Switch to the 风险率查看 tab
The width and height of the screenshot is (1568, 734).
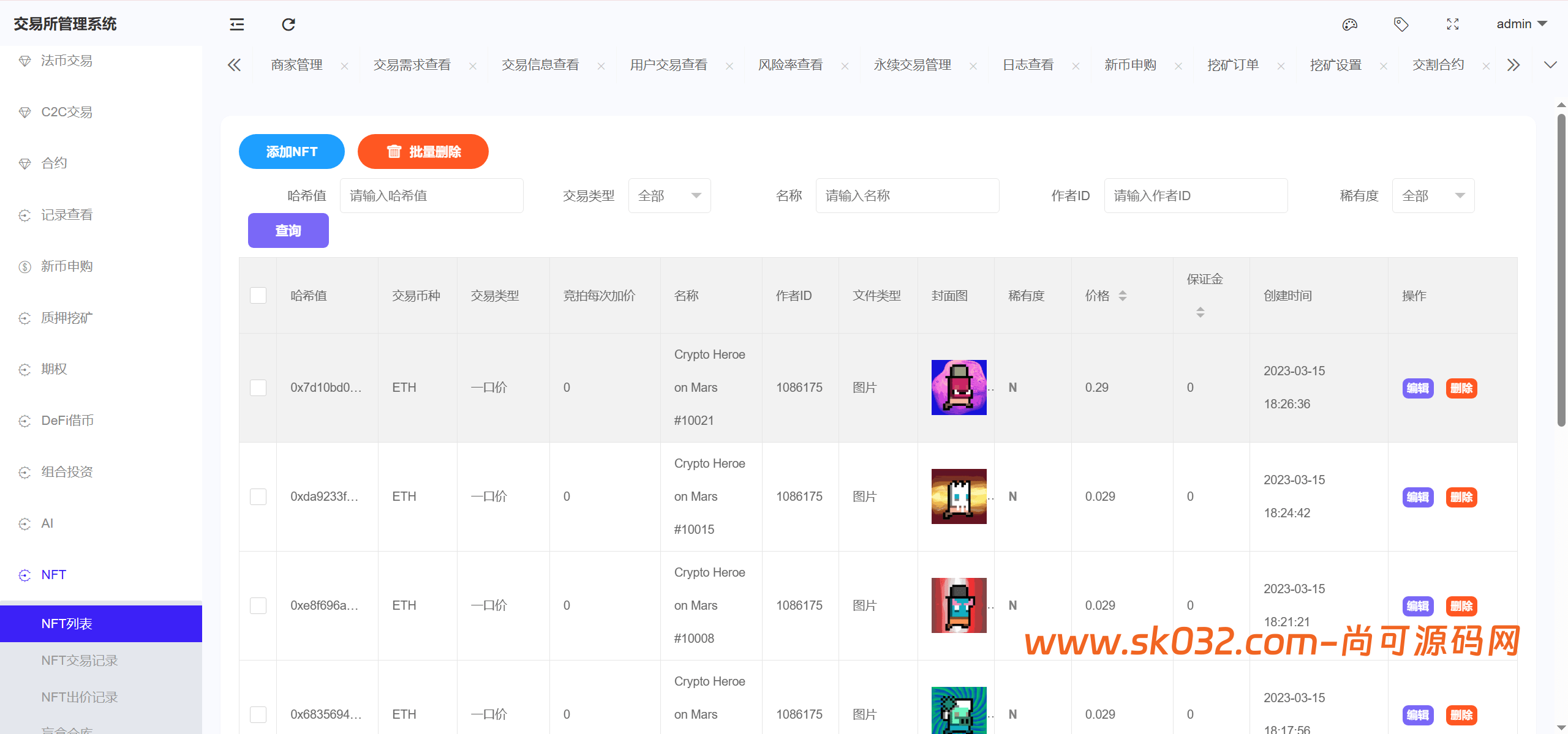pos(790,65)
